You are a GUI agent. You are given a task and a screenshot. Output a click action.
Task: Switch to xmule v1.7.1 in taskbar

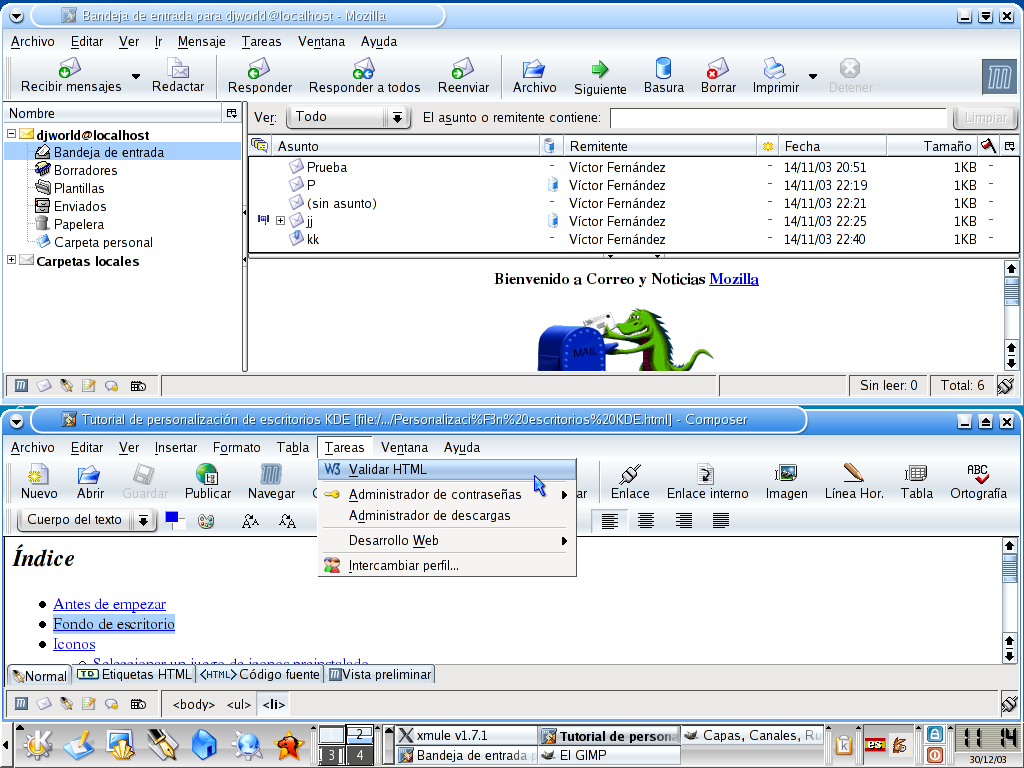pos(467,735)
